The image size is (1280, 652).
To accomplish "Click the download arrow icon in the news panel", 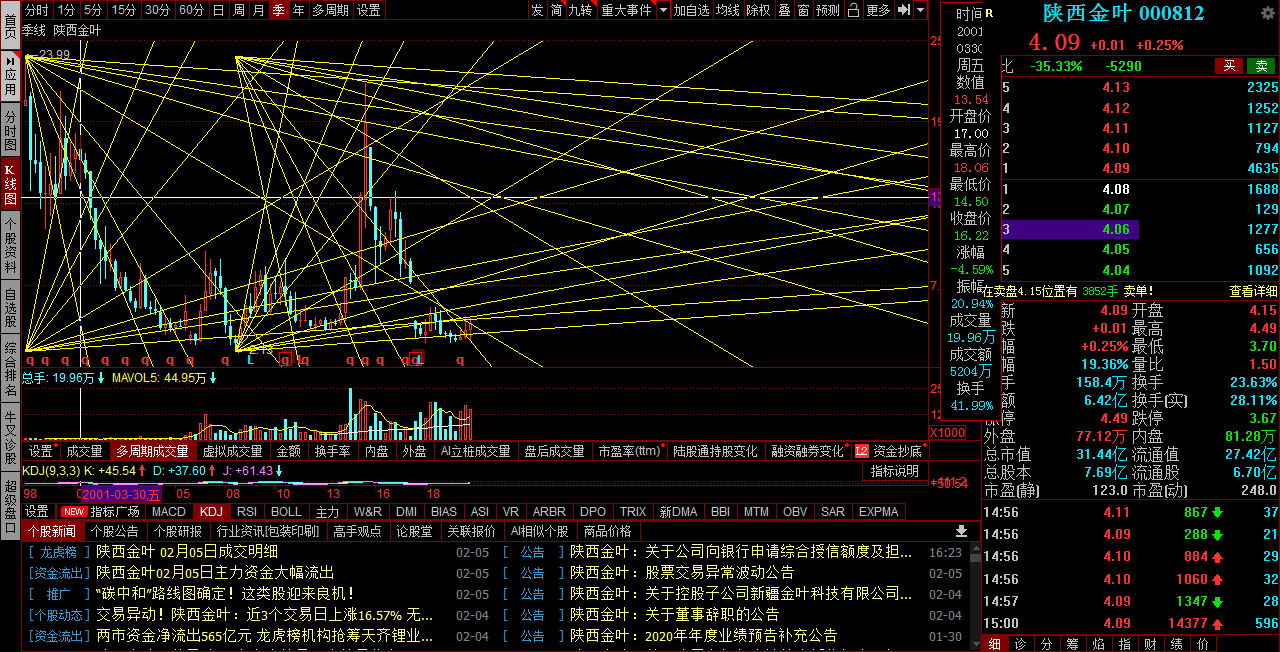I will [961, 531].
